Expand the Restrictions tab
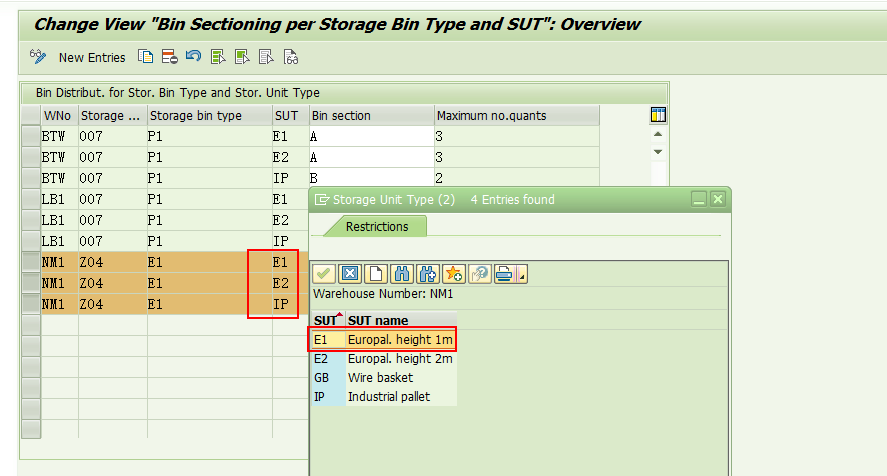Image resolution: width=887 pixels, height=476 pixels. pos(377,226)
